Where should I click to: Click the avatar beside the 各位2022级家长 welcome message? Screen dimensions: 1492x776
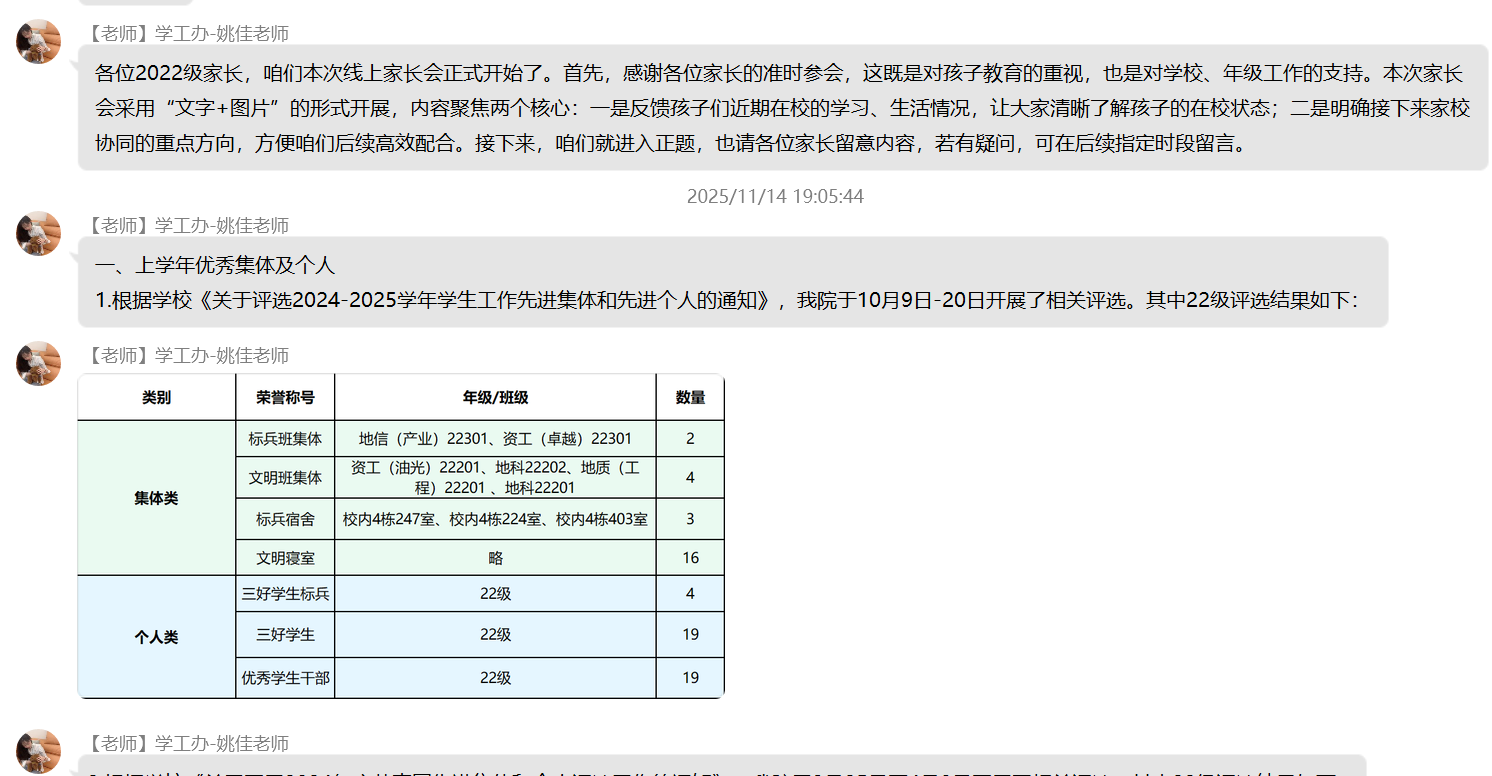point(38,42)
